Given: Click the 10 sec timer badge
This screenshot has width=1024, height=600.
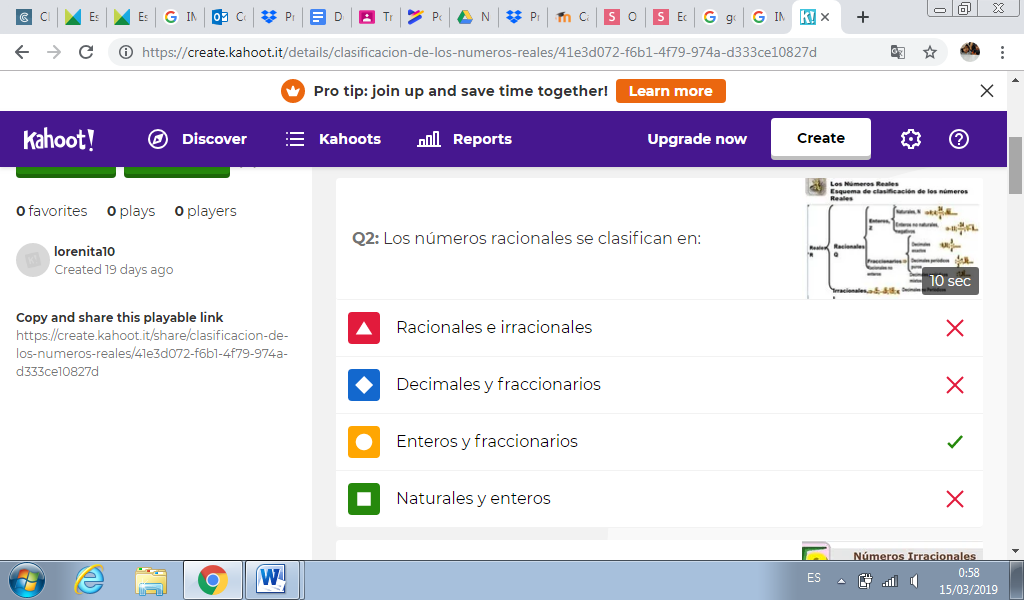Looking at the screenshot, I should 950,281.
